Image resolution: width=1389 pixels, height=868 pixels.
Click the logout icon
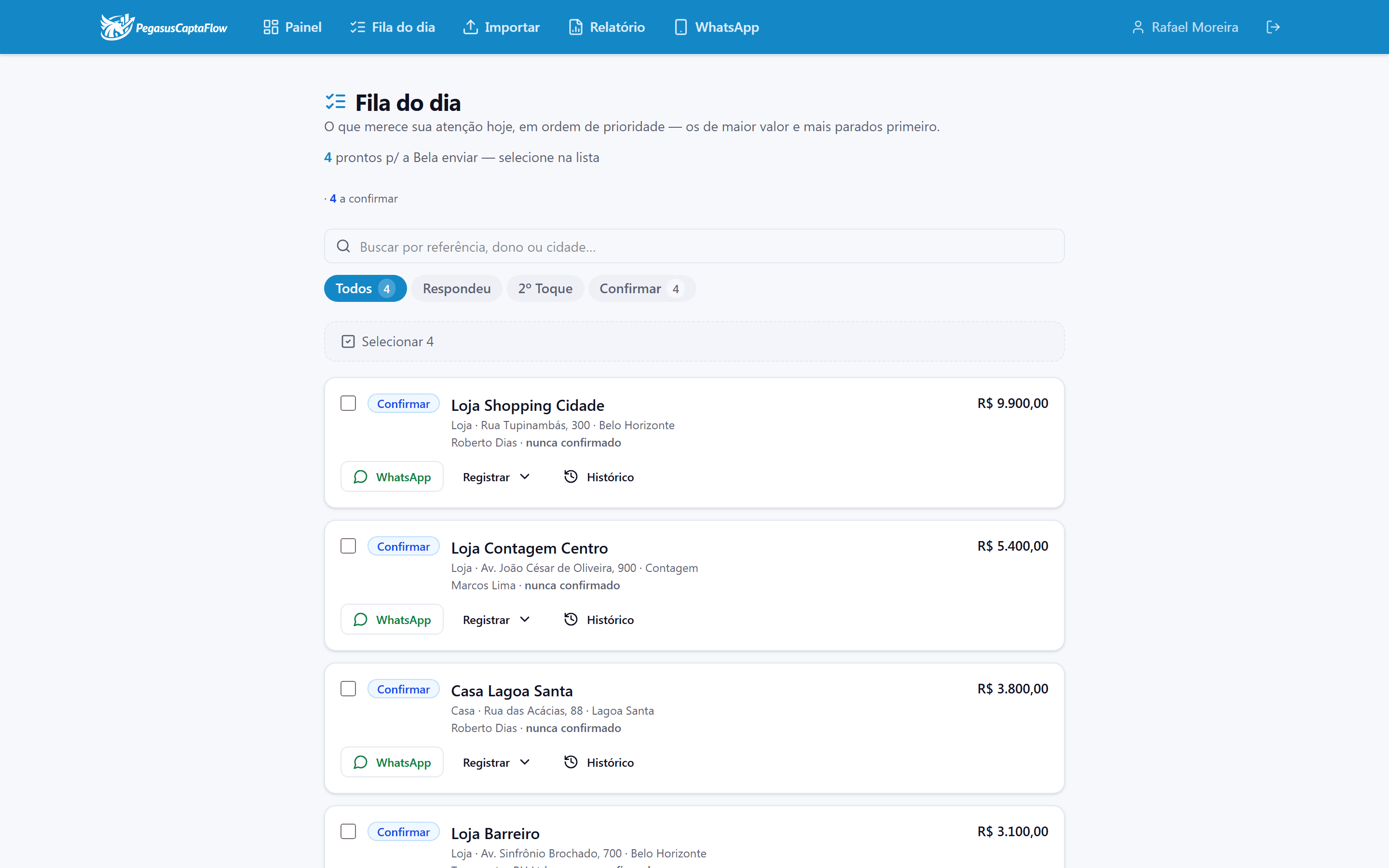[1273, 27]
